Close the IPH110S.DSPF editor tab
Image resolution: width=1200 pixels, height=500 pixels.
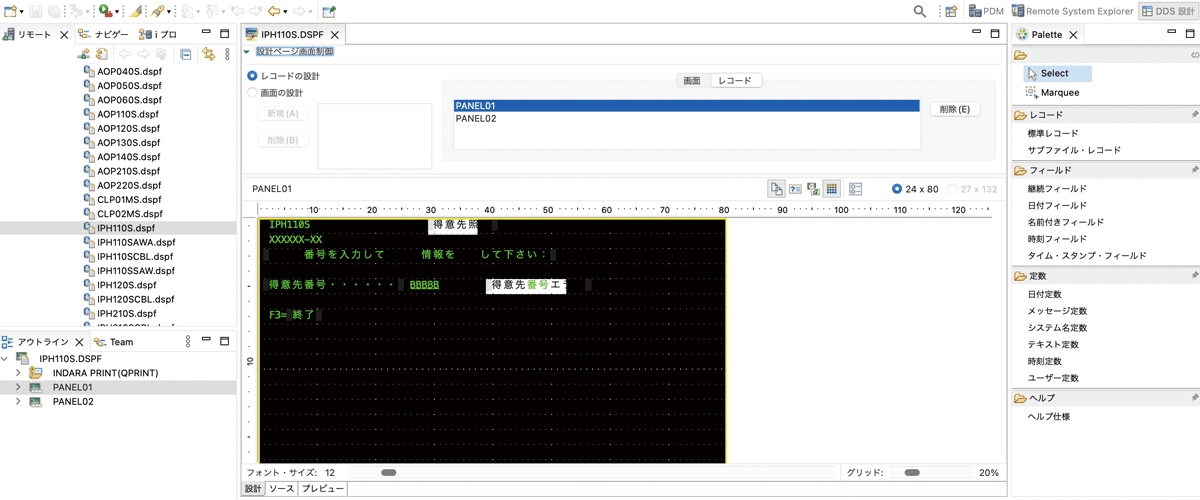coord(337,35)
